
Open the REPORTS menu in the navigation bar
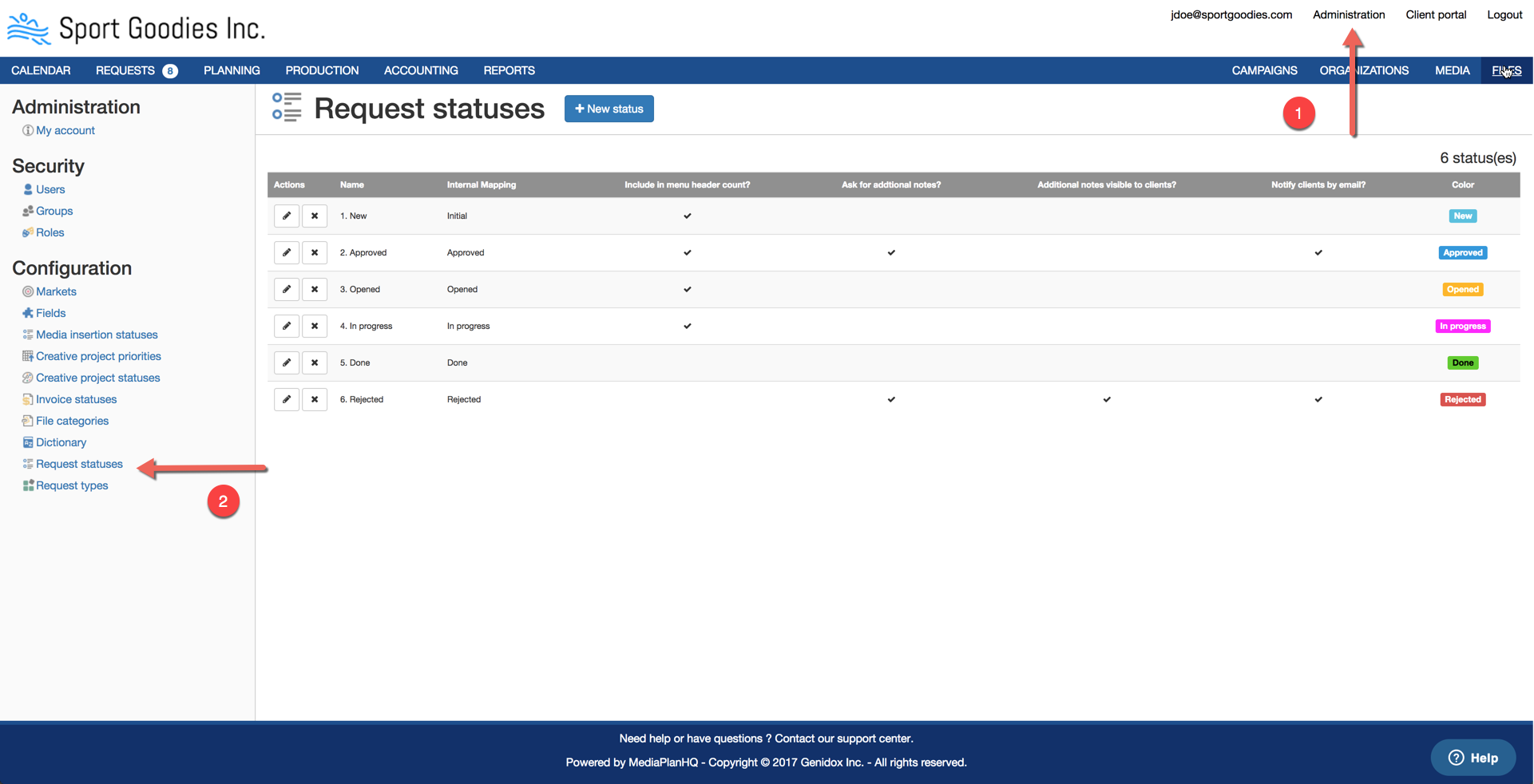click(509, 70)
